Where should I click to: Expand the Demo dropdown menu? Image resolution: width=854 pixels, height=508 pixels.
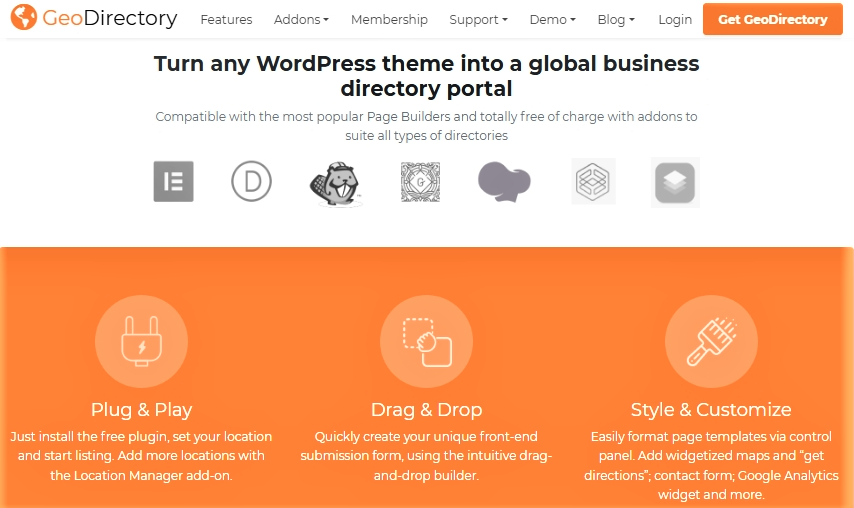coord(552,20)
